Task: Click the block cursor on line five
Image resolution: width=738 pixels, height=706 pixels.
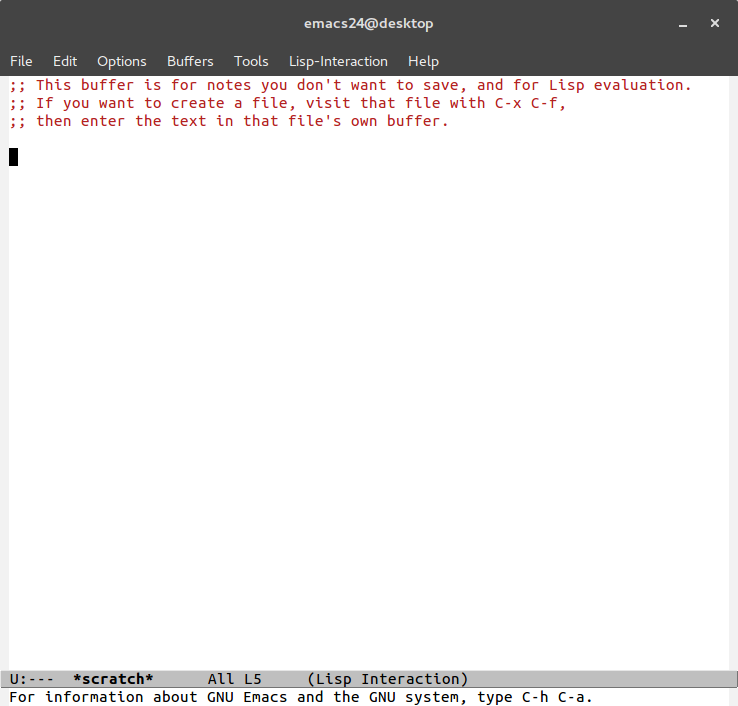Action: [14, 157]
